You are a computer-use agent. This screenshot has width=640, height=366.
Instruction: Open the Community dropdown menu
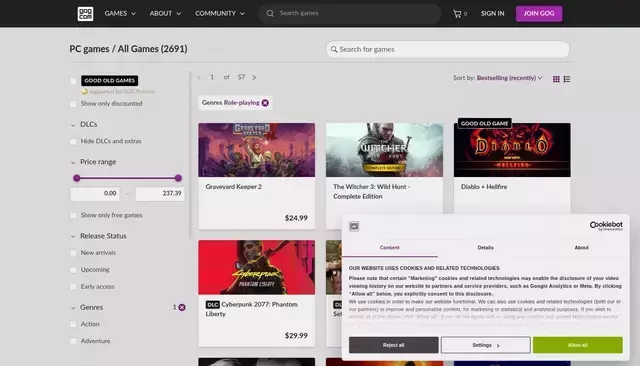point(220,13)
